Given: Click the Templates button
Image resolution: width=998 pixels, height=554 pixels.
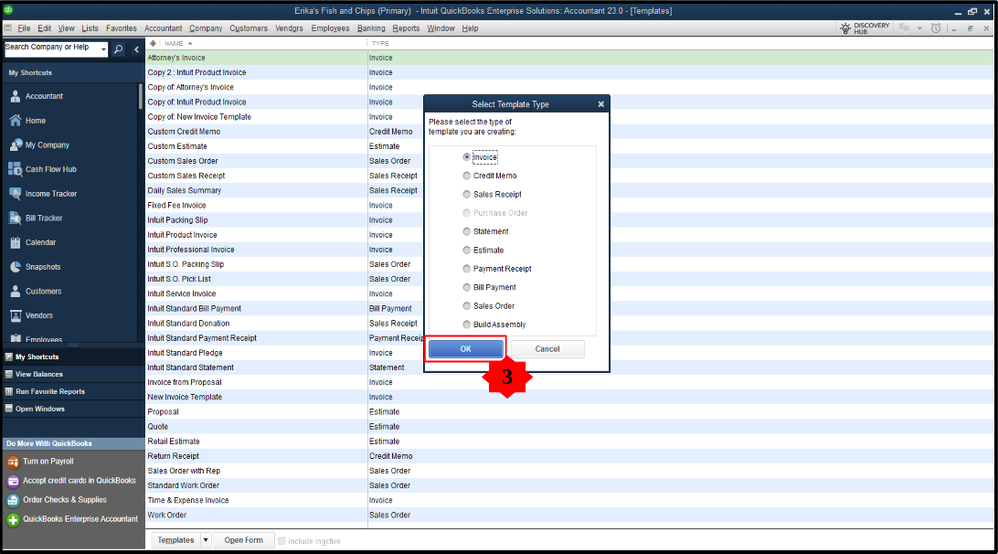Looking at the screenshot, I should (x=176, y=540).
